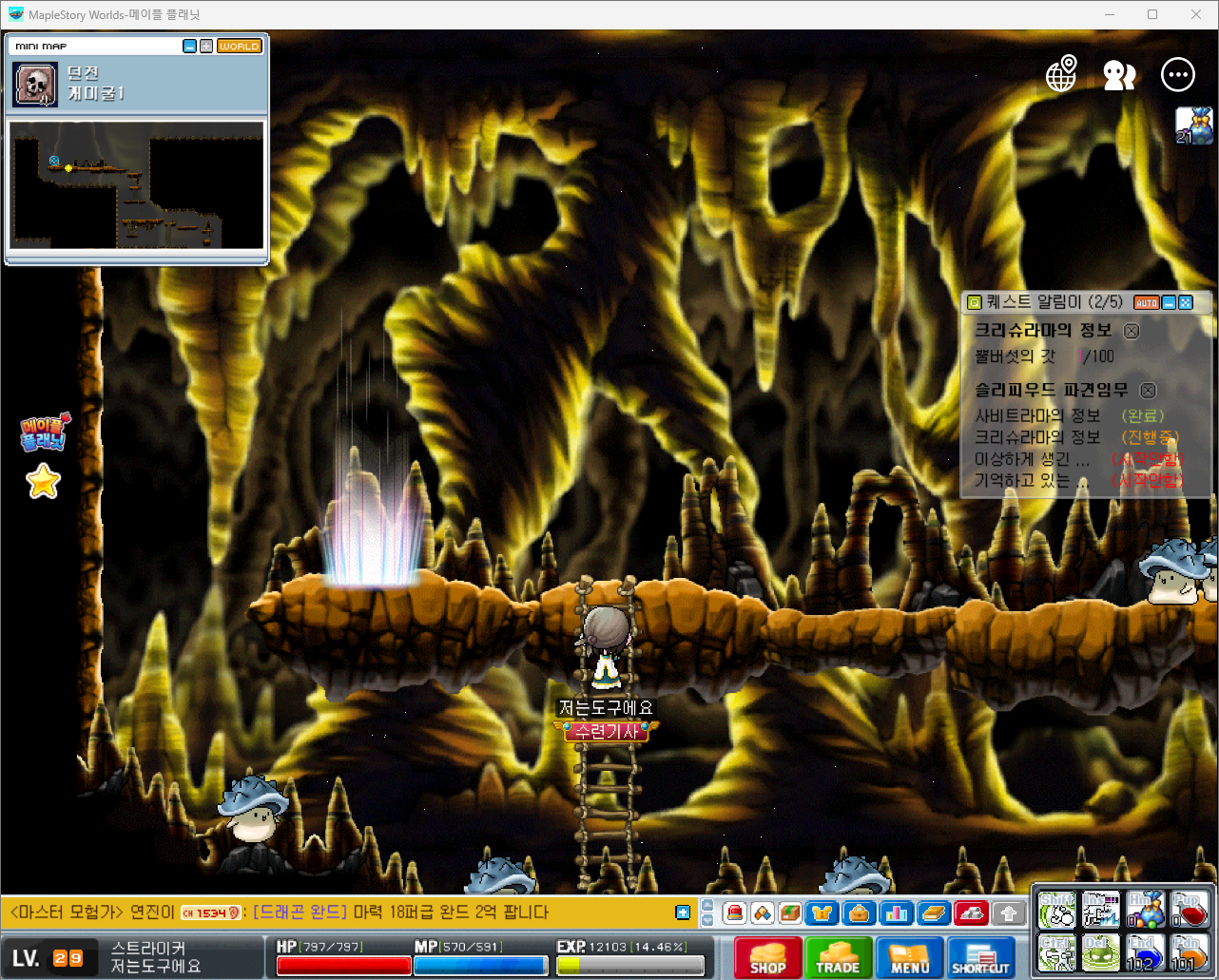Click the red HP bar
This screenshot has height=980, width=1219.
point(343,966)
